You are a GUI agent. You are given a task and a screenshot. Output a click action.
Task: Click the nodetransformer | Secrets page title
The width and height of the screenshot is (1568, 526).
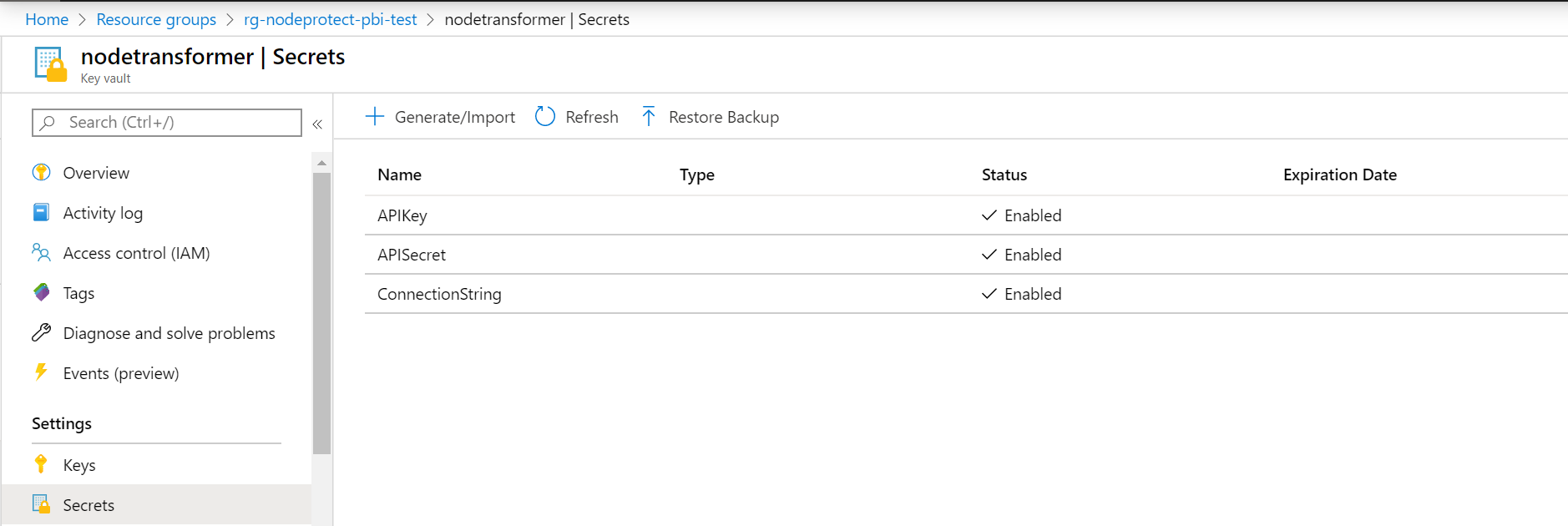pyautogui.click(x=213, y=57)
